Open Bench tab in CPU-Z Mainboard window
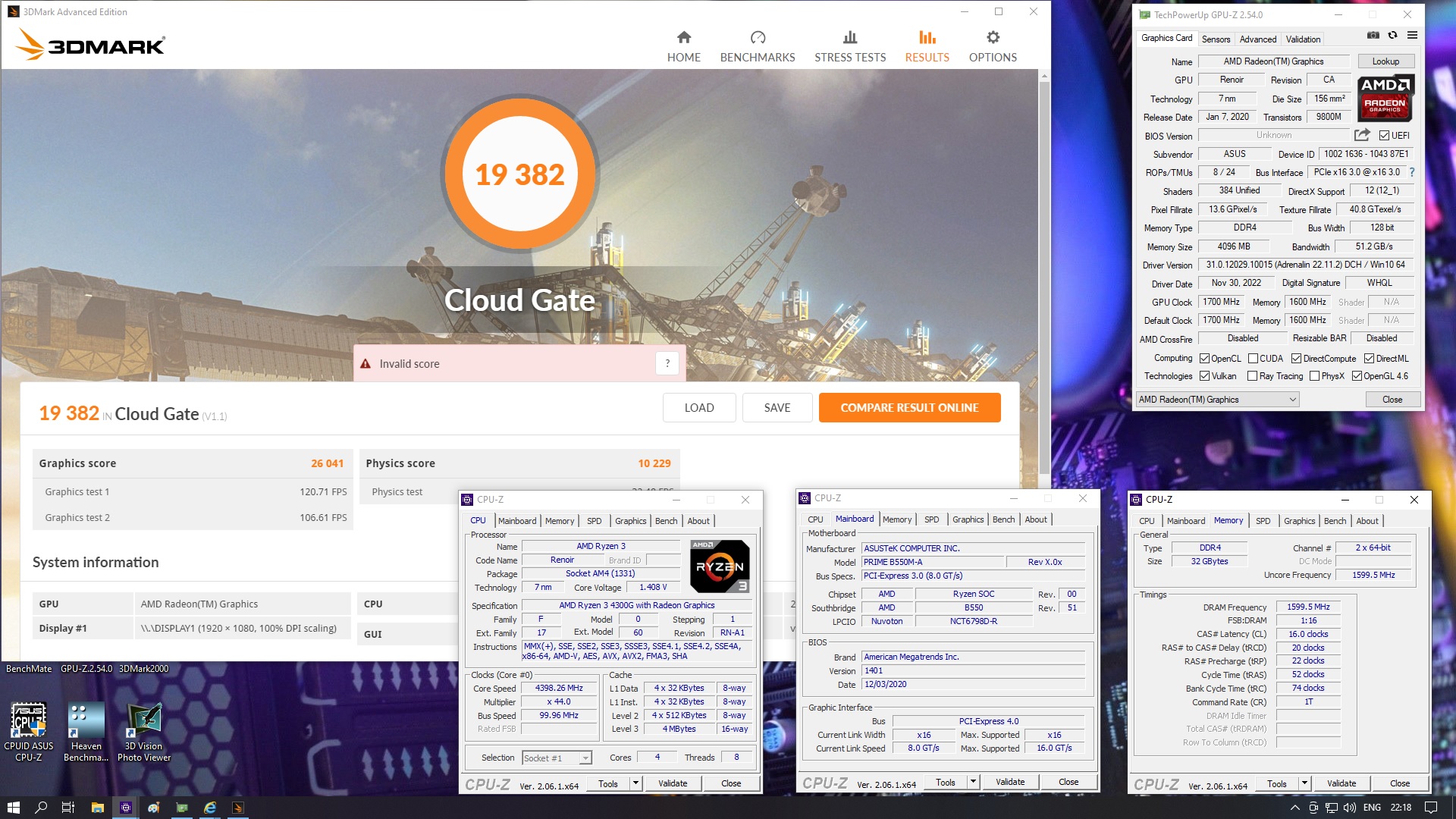This screenshot has width=1456, height=819. [x=1003, y=519]
